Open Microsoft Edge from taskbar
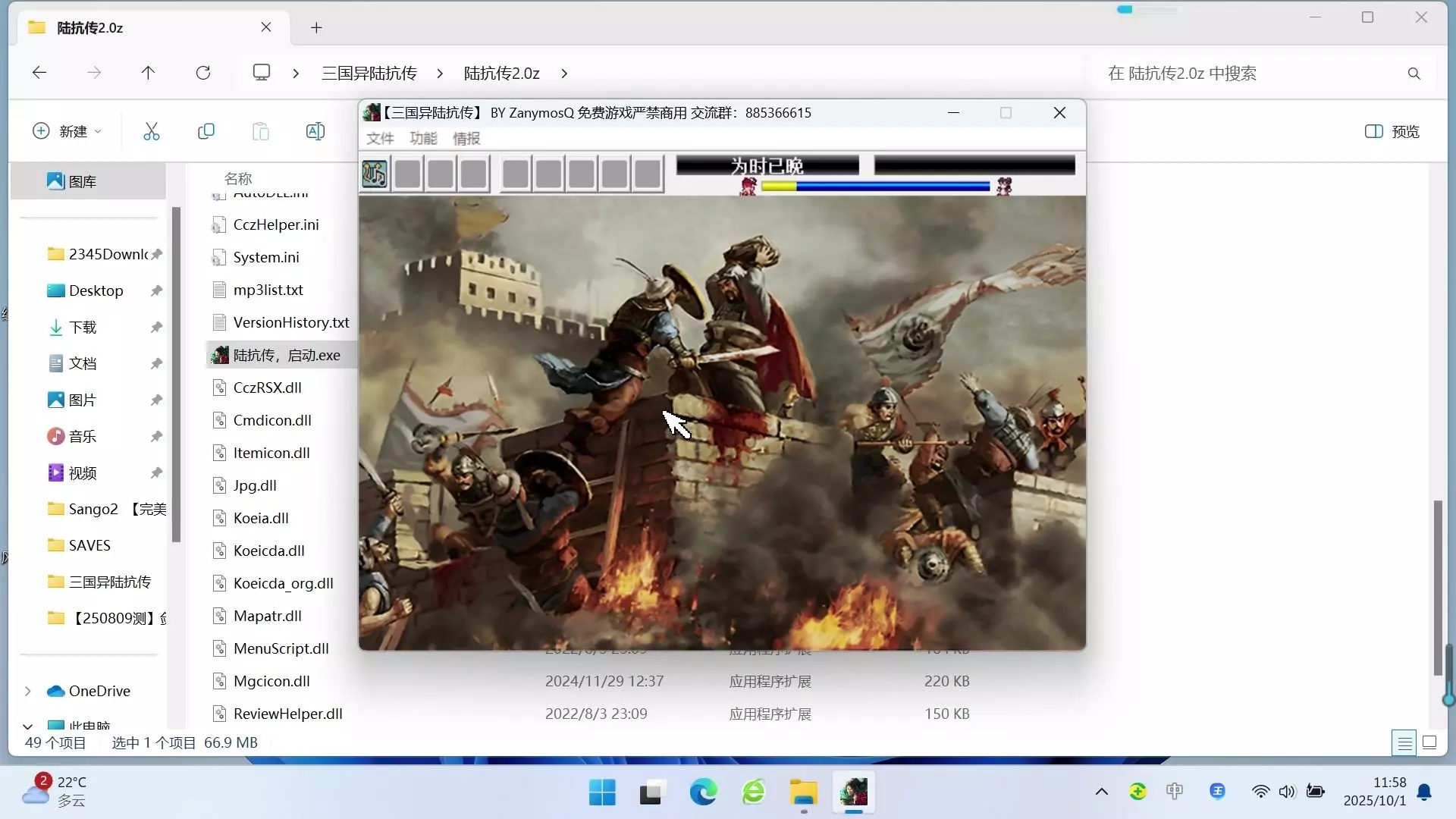The width and height of the screenshot is (1456, 819). pyautogui.click(x=703, y=792)
